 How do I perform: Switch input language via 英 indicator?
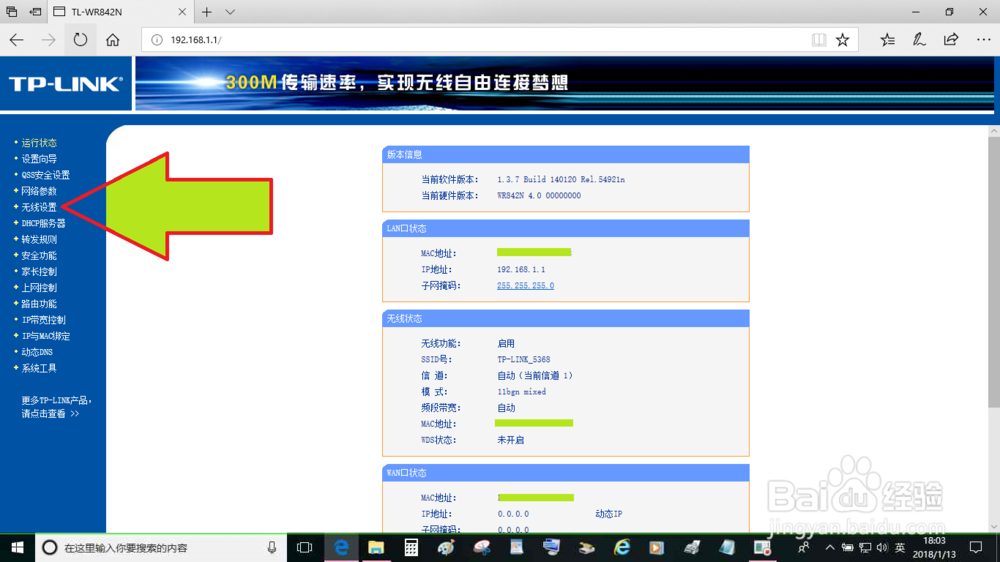point(900,548)
